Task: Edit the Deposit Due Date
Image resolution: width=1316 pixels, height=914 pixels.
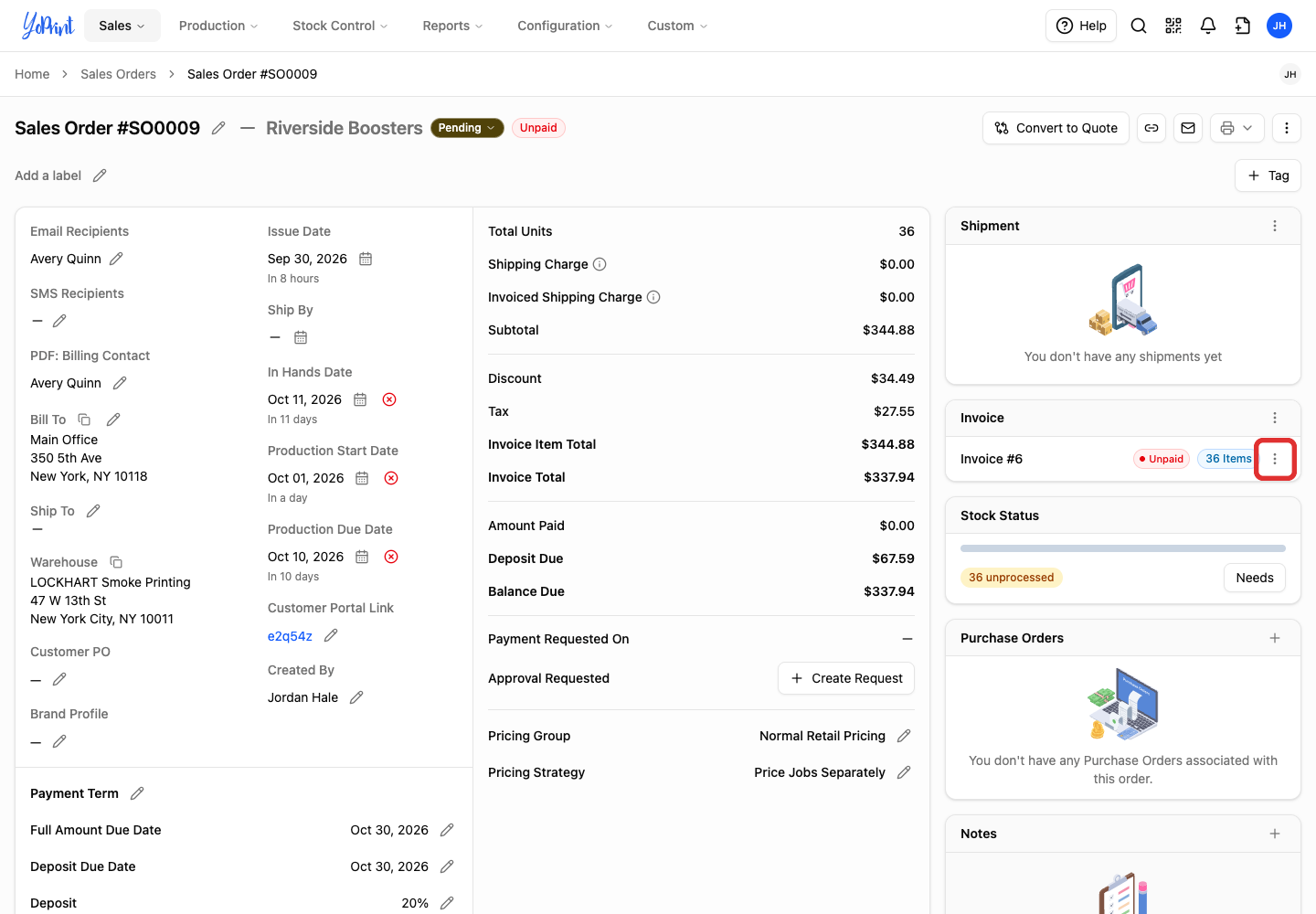Action: point(447,866)
